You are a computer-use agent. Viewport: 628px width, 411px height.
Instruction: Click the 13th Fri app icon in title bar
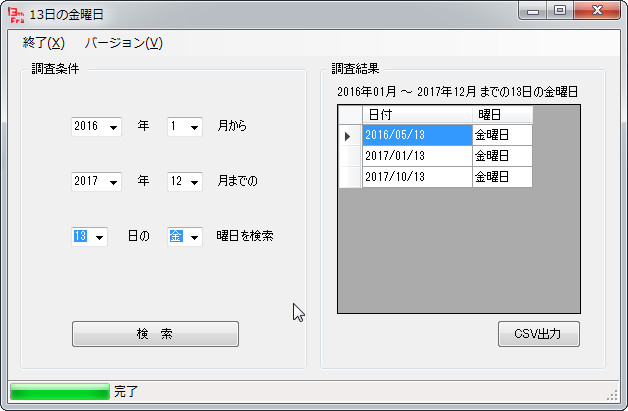point(16,15)
